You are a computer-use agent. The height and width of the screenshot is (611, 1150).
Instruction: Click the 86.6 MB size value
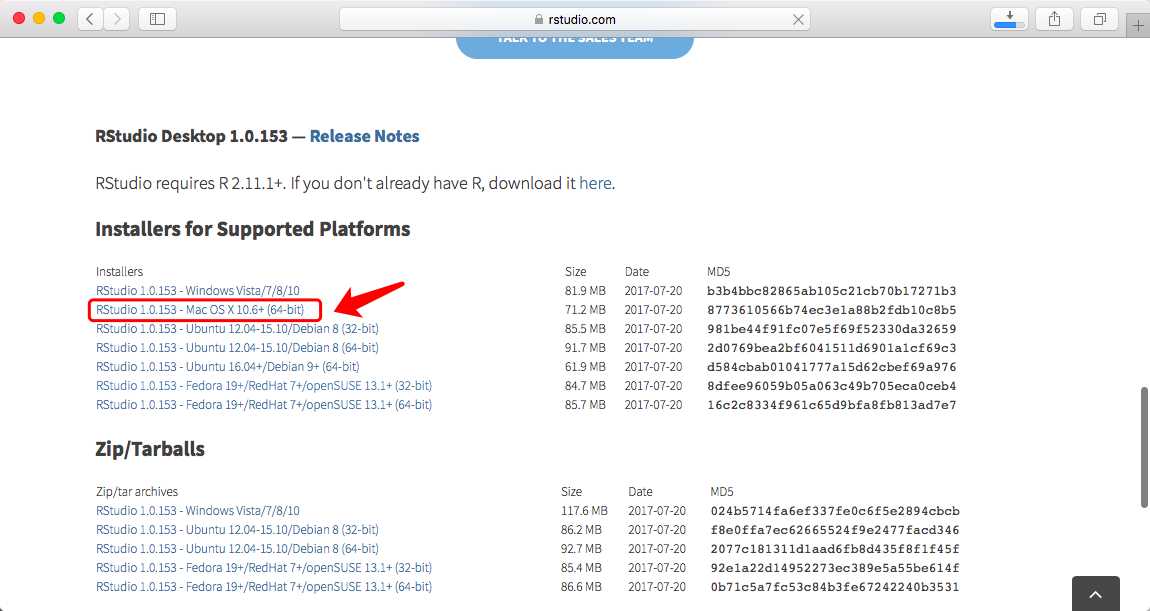pyautogui.click(x=581, y=588)
